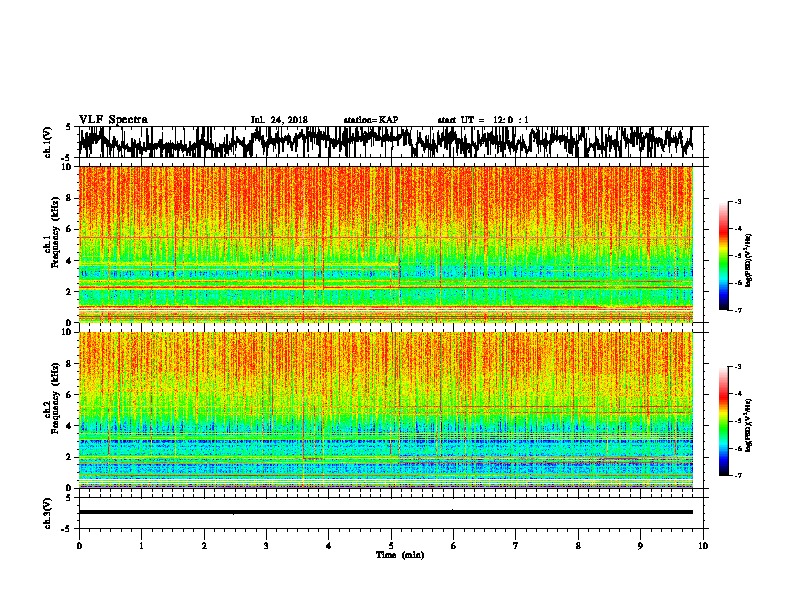792x612 pixels.
Task: Click time-axis tick label "0"
Action: (x=79, y=546)
